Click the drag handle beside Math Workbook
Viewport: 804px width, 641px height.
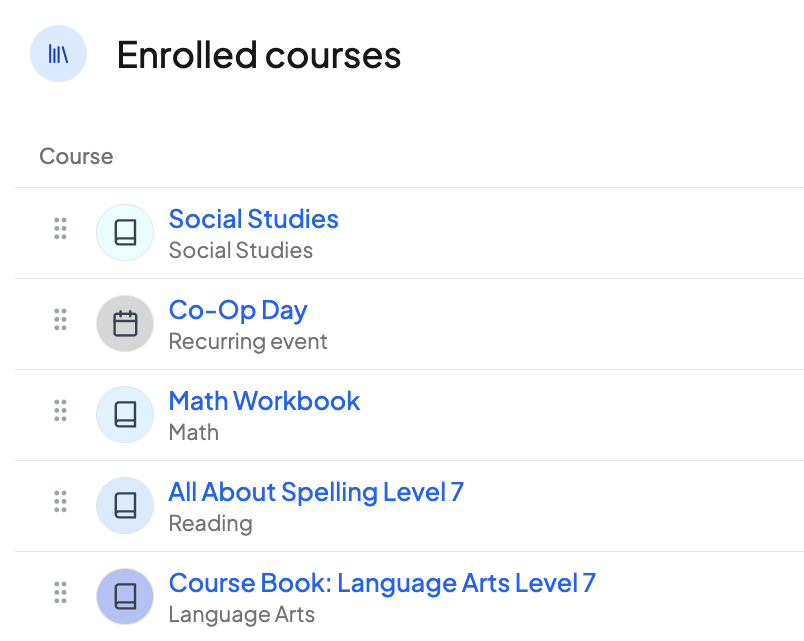click(x=60, y=410)
